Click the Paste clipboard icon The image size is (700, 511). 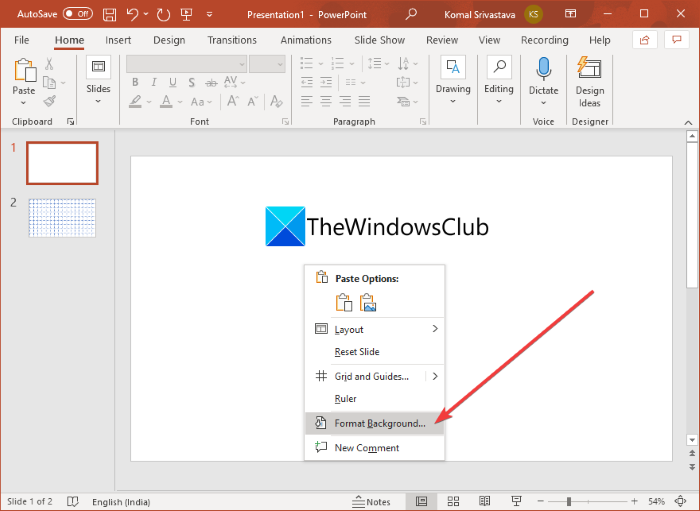click(25, 71)
